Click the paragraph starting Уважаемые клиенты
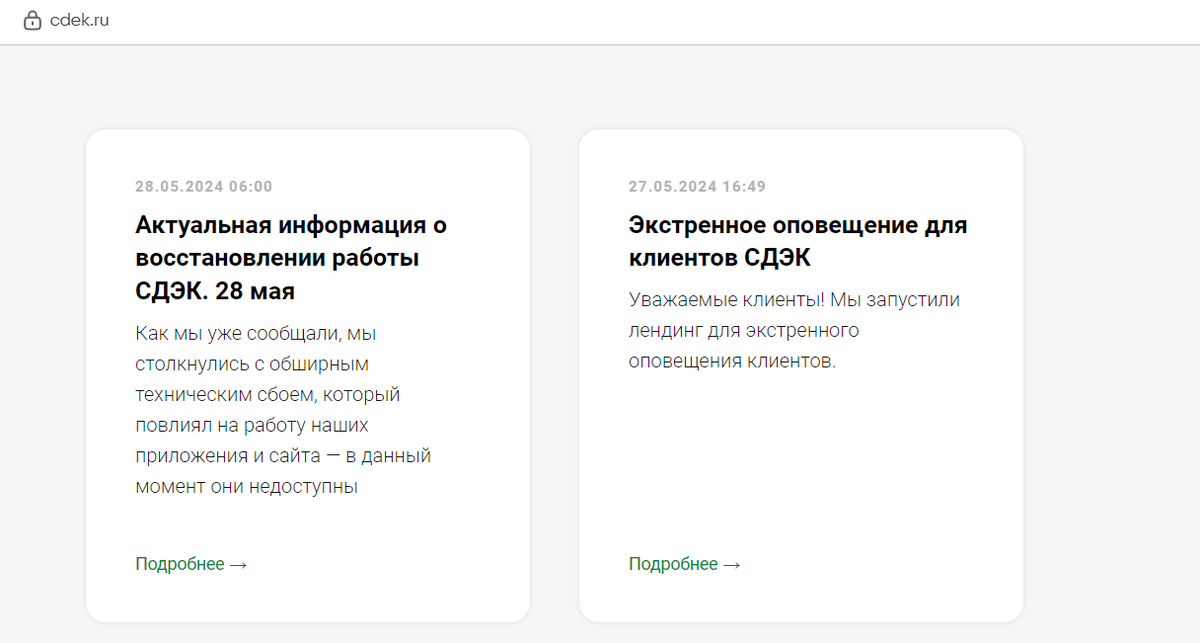The image size is (1200, 643). click(x=794, y=331)
